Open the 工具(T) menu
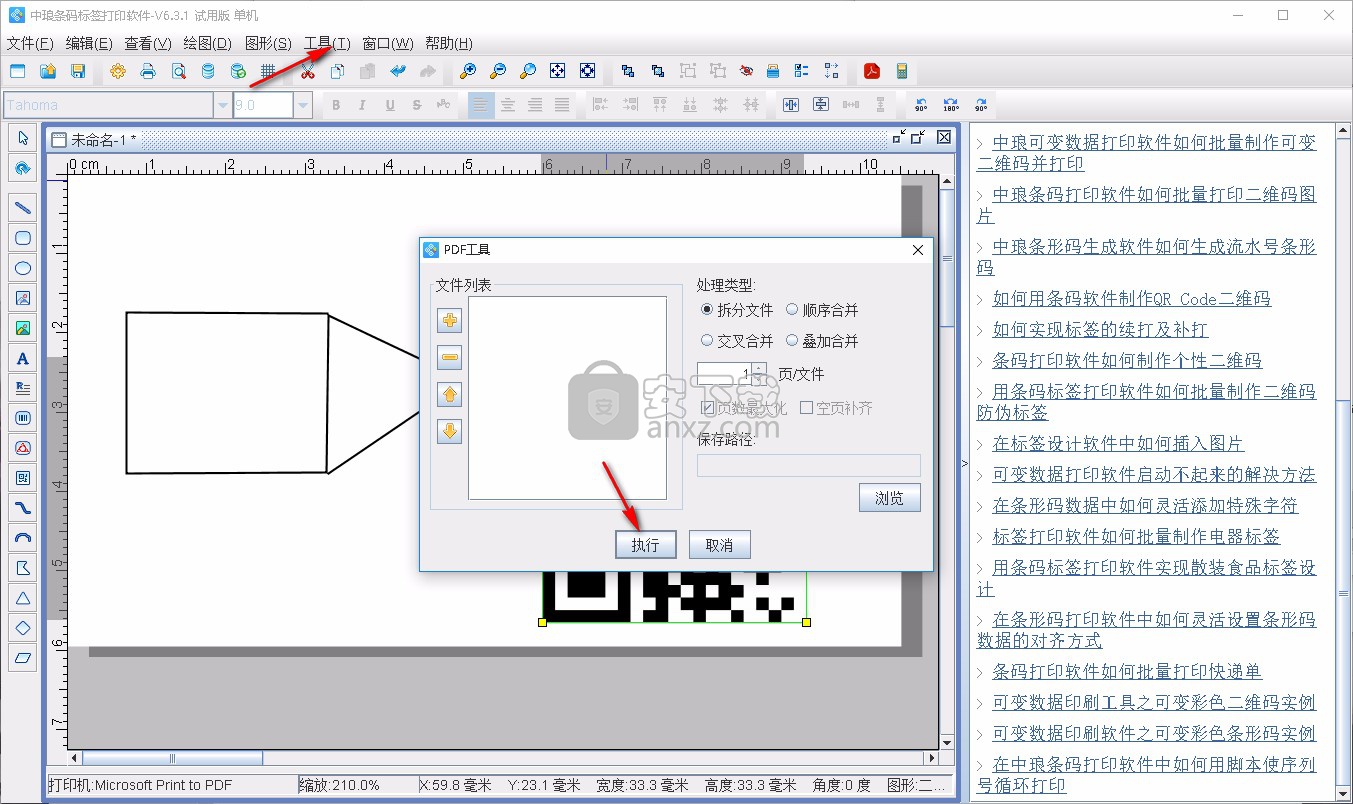Viewport: 1353px width, 804px height. point(327,43)
